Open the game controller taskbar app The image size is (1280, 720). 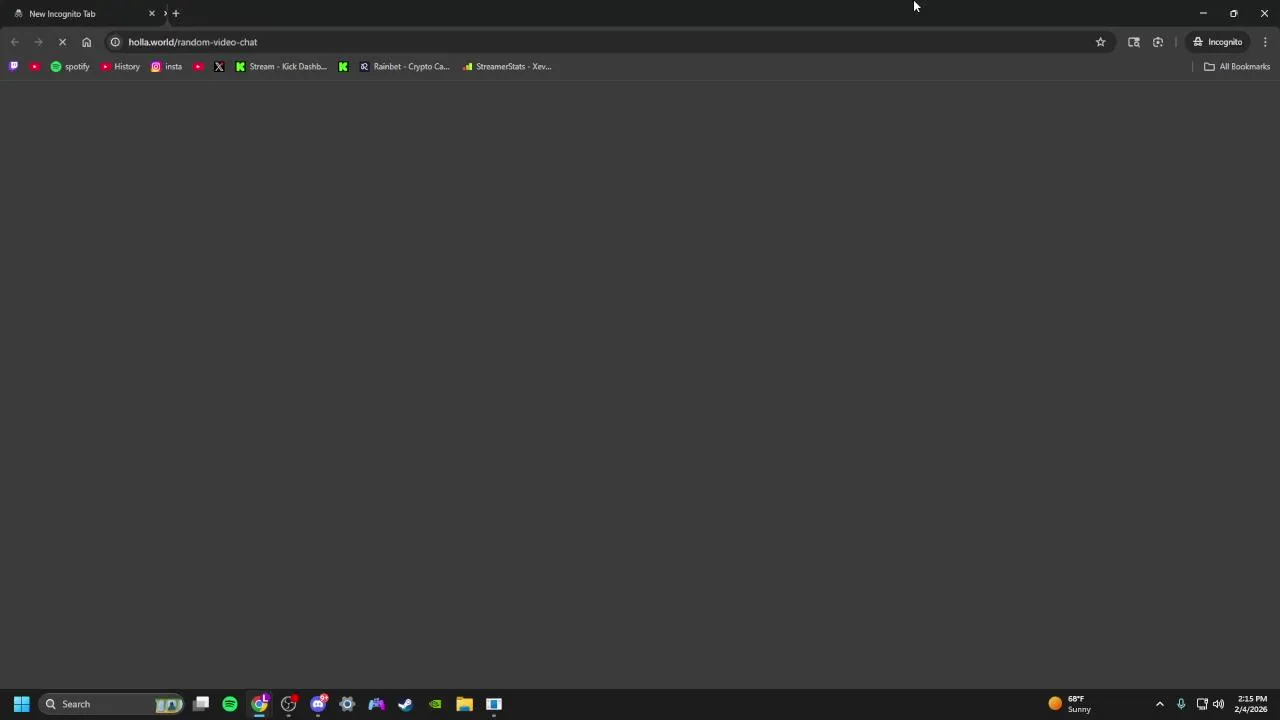tap(376, 704)
